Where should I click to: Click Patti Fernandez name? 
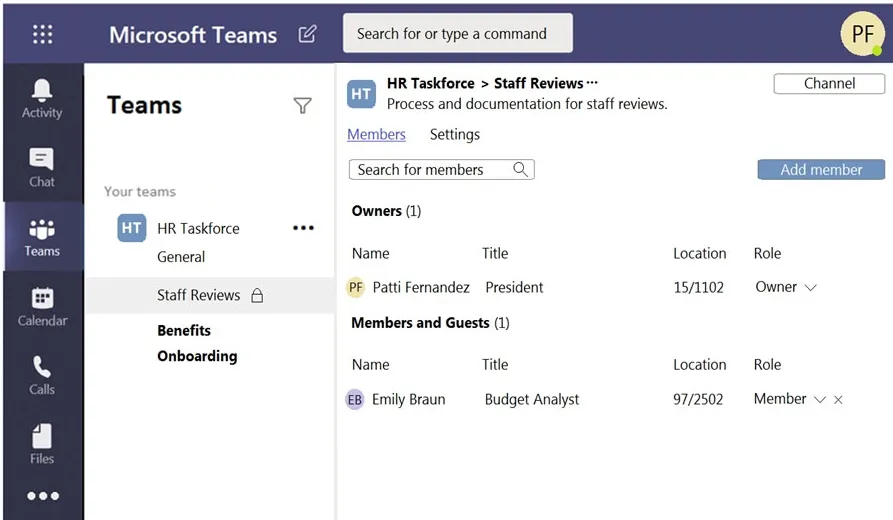421,287
